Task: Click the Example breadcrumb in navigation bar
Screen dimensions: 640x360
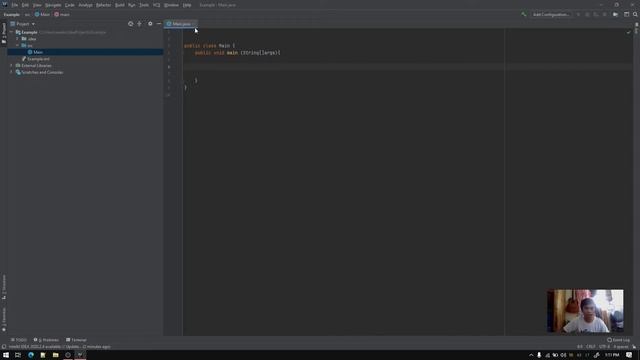Action: click(x=12, y=15)
